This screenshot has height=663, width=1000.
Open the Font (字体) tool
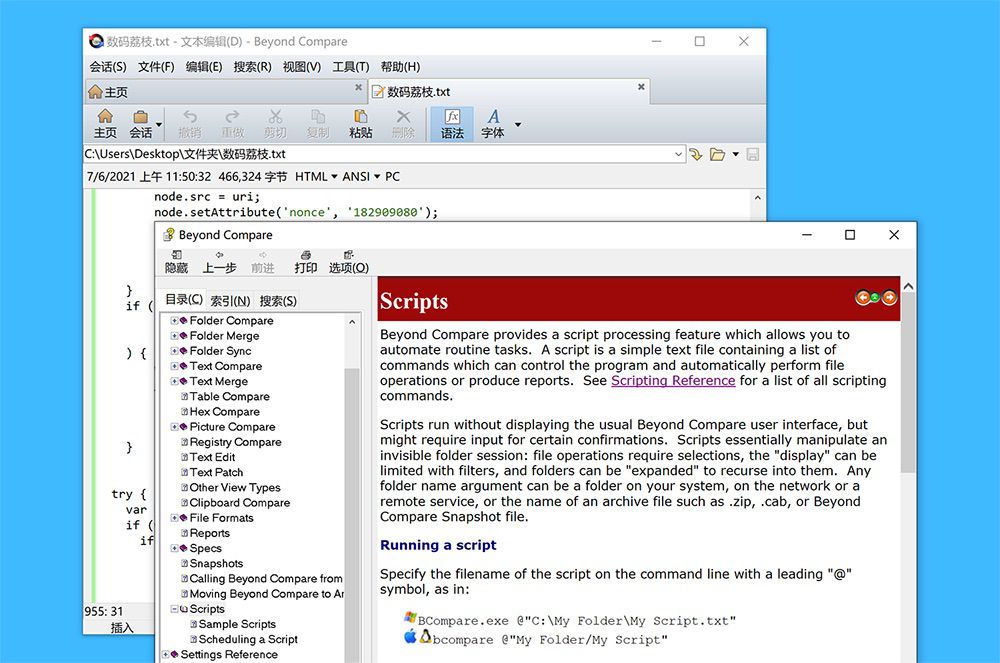[x=493, y=124]
